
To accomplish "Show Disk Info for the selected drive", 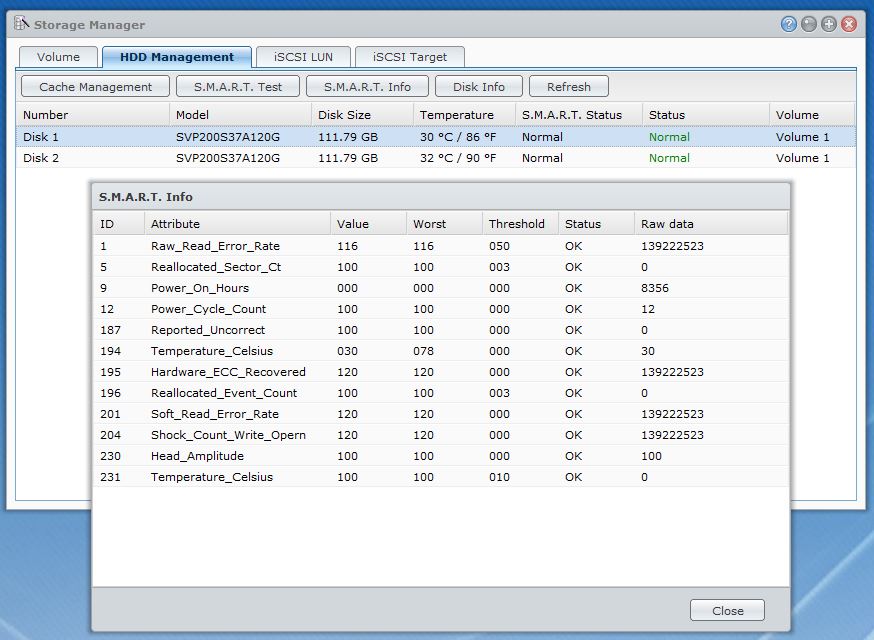I will [x=479, y=87].
